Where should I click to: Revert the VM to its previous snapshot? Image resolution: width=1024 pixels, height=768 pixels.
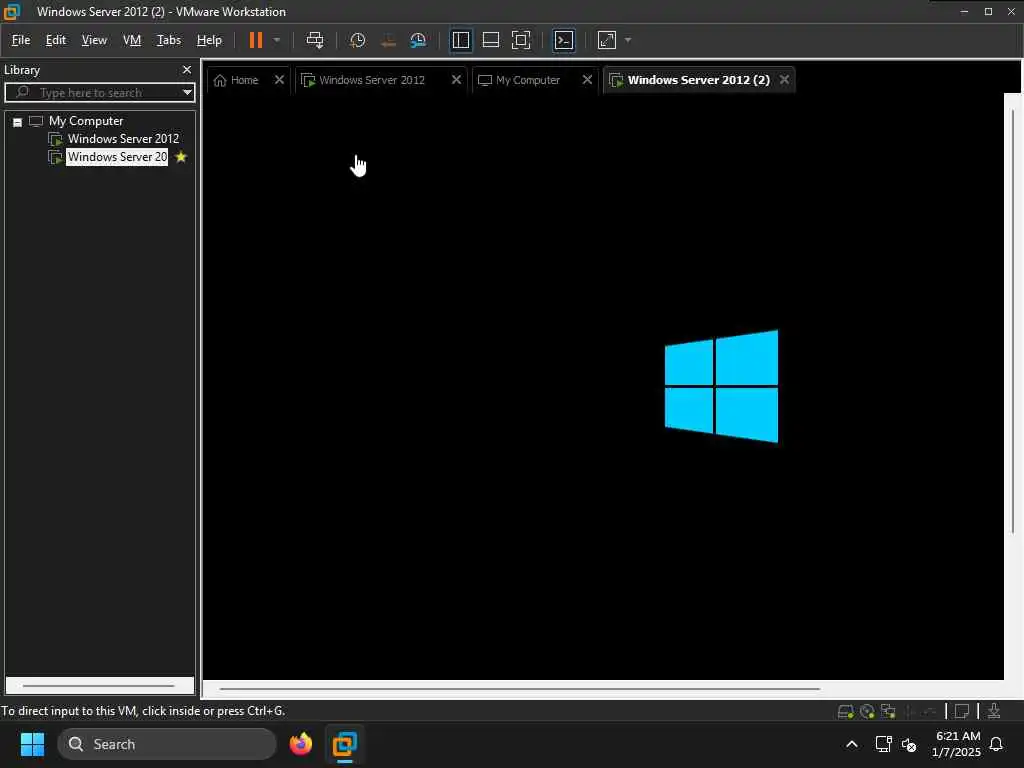pyautogui.click(x=388, y=40)
